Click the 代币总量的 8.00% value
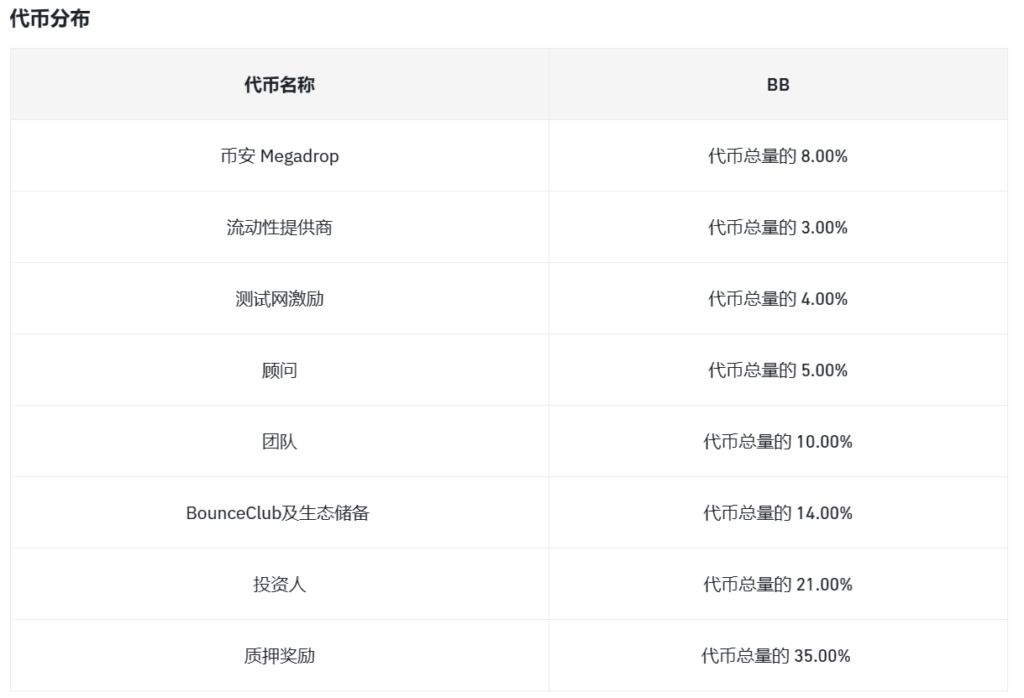Viewport: 1024px width, 698px height. (778, 156)
